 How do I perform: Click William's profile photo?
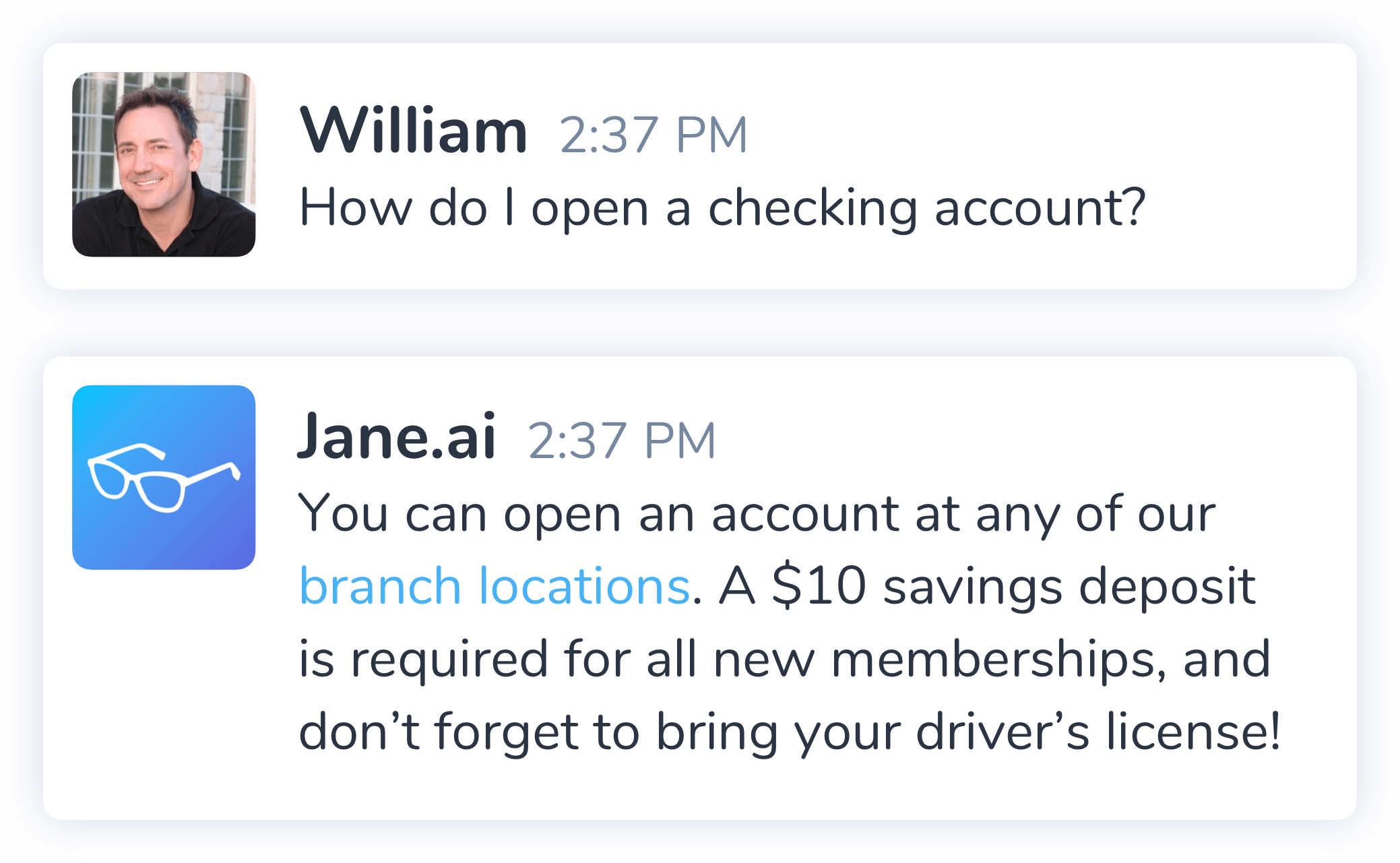pos(164,164)
